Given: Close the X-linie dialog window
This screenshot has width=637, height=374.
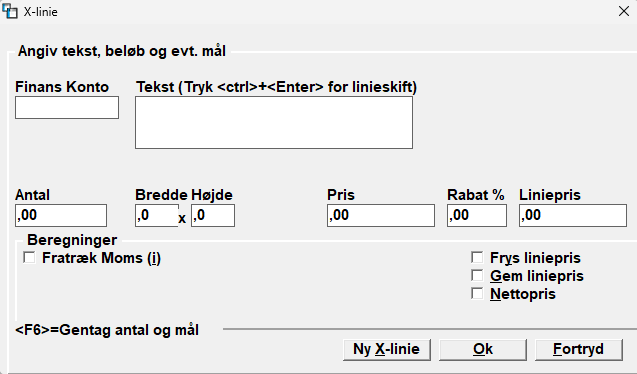Looking at the screenshot, I should point(624,11).
